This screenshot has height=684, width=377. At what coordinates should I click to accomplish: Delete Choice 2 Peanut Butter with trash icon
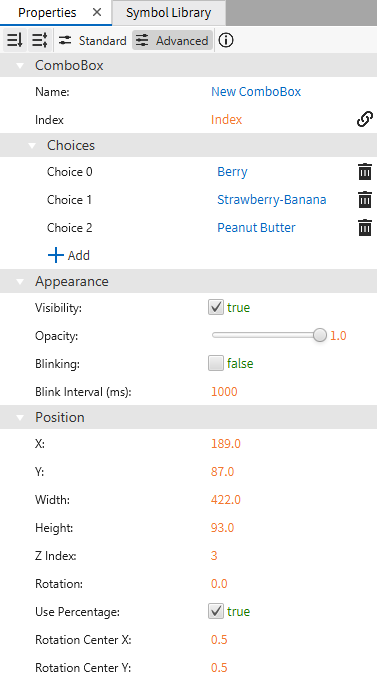tap(365, 228)
